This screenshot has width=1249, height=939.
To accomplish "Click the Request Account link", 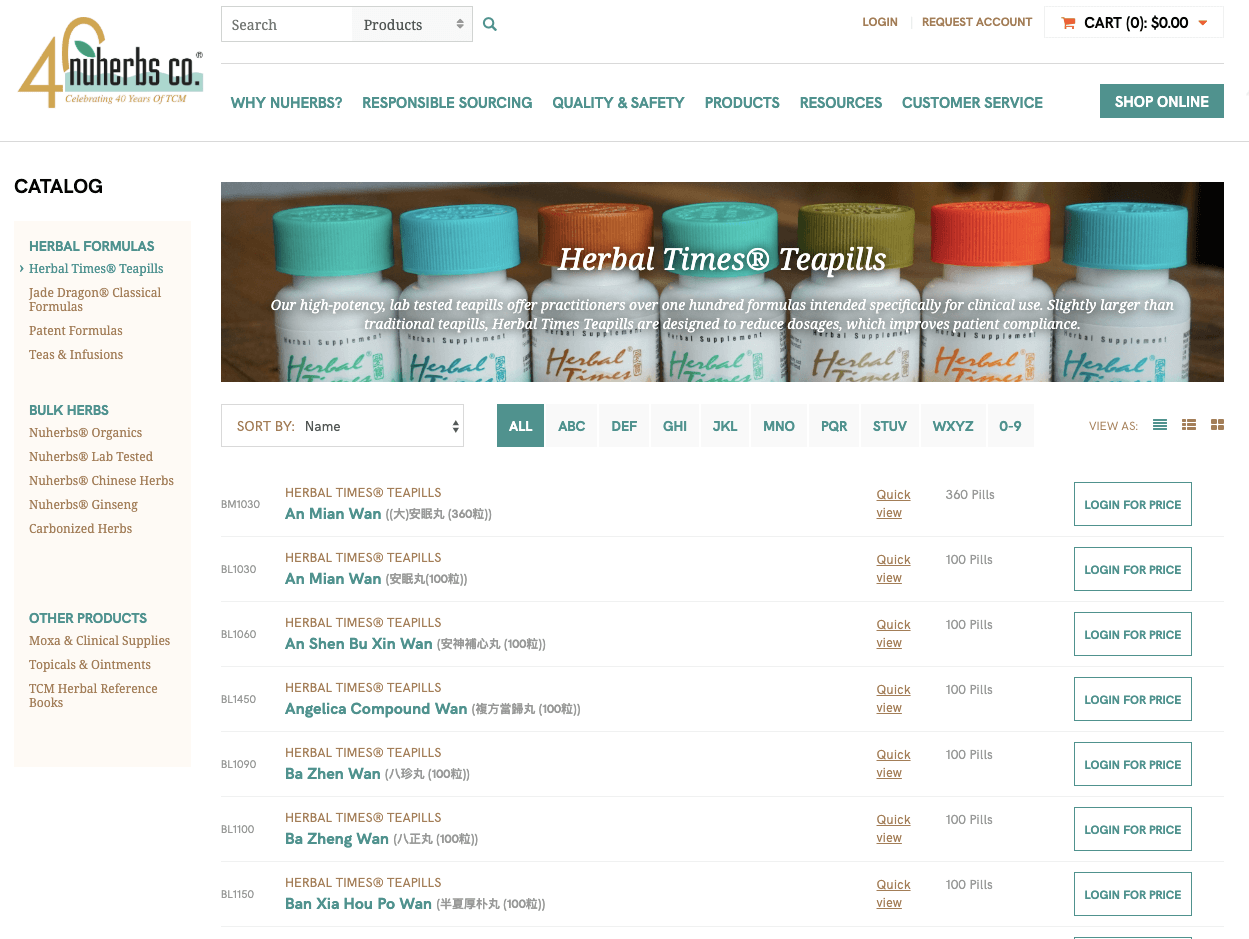I will (x=977, y=22).
